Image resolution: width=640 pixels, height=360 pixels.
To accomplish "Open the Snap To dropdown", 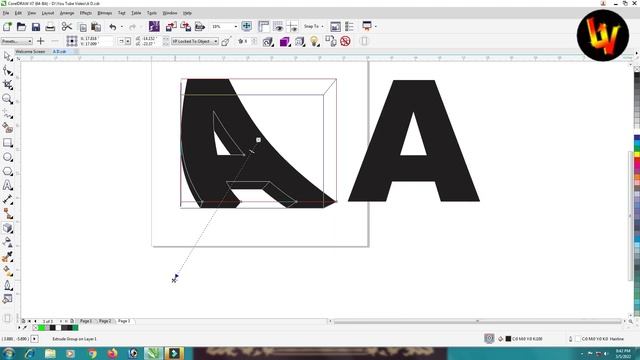I will tap(313, 27).
